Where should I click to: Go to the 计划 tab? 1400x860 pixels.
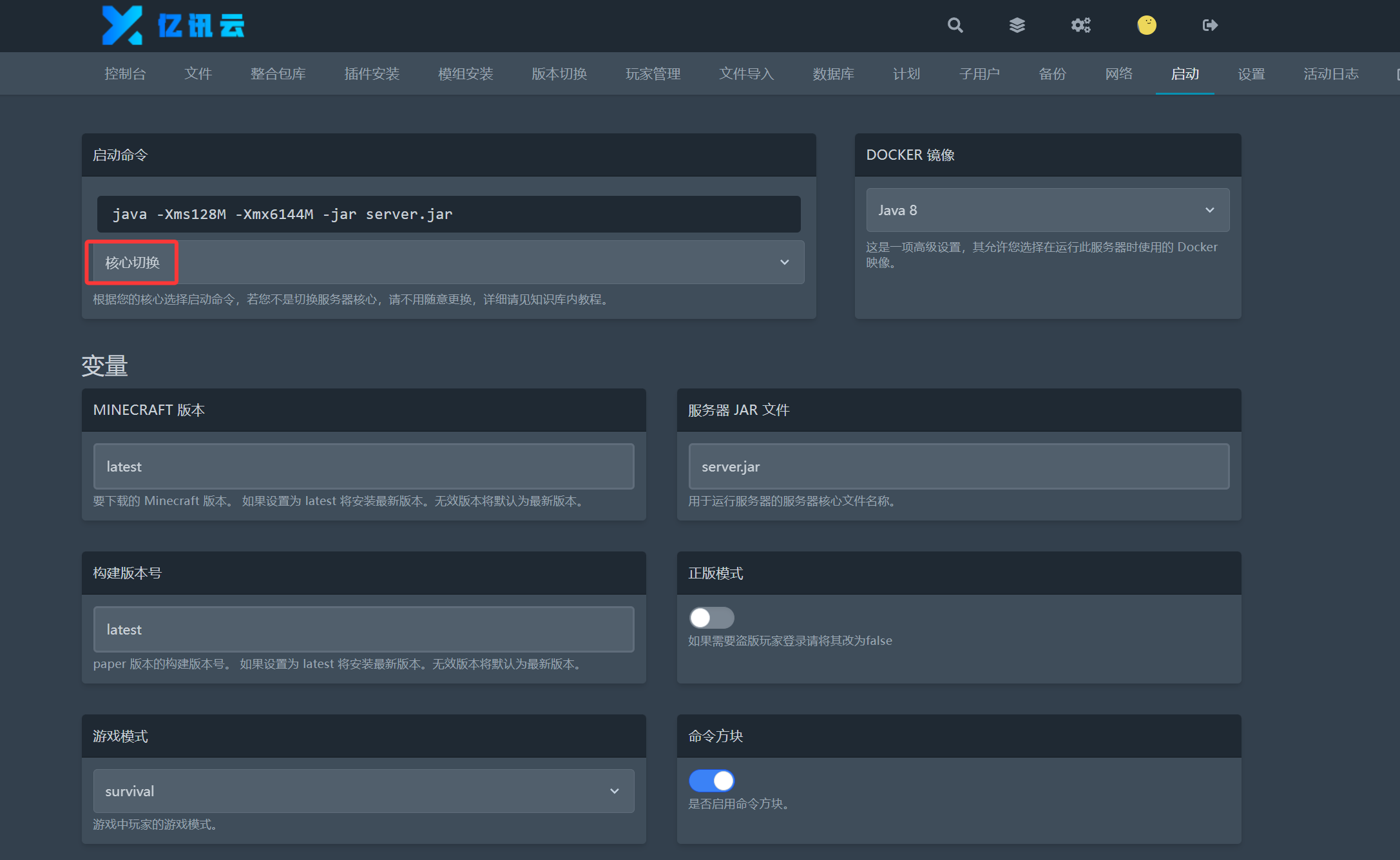coord(906,74)
